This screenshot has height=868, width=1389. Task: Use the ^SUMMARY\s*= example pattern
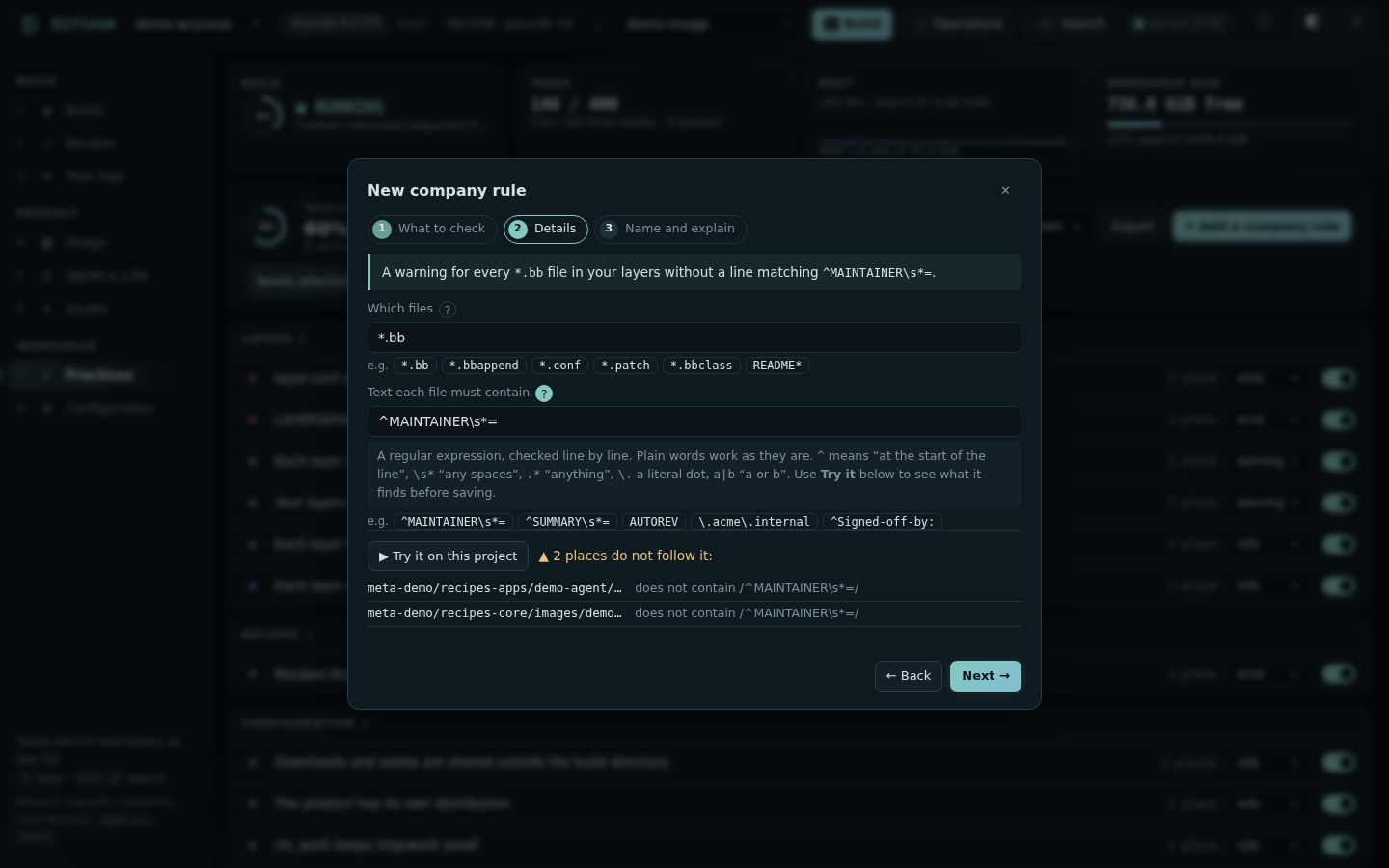(567, 522)
